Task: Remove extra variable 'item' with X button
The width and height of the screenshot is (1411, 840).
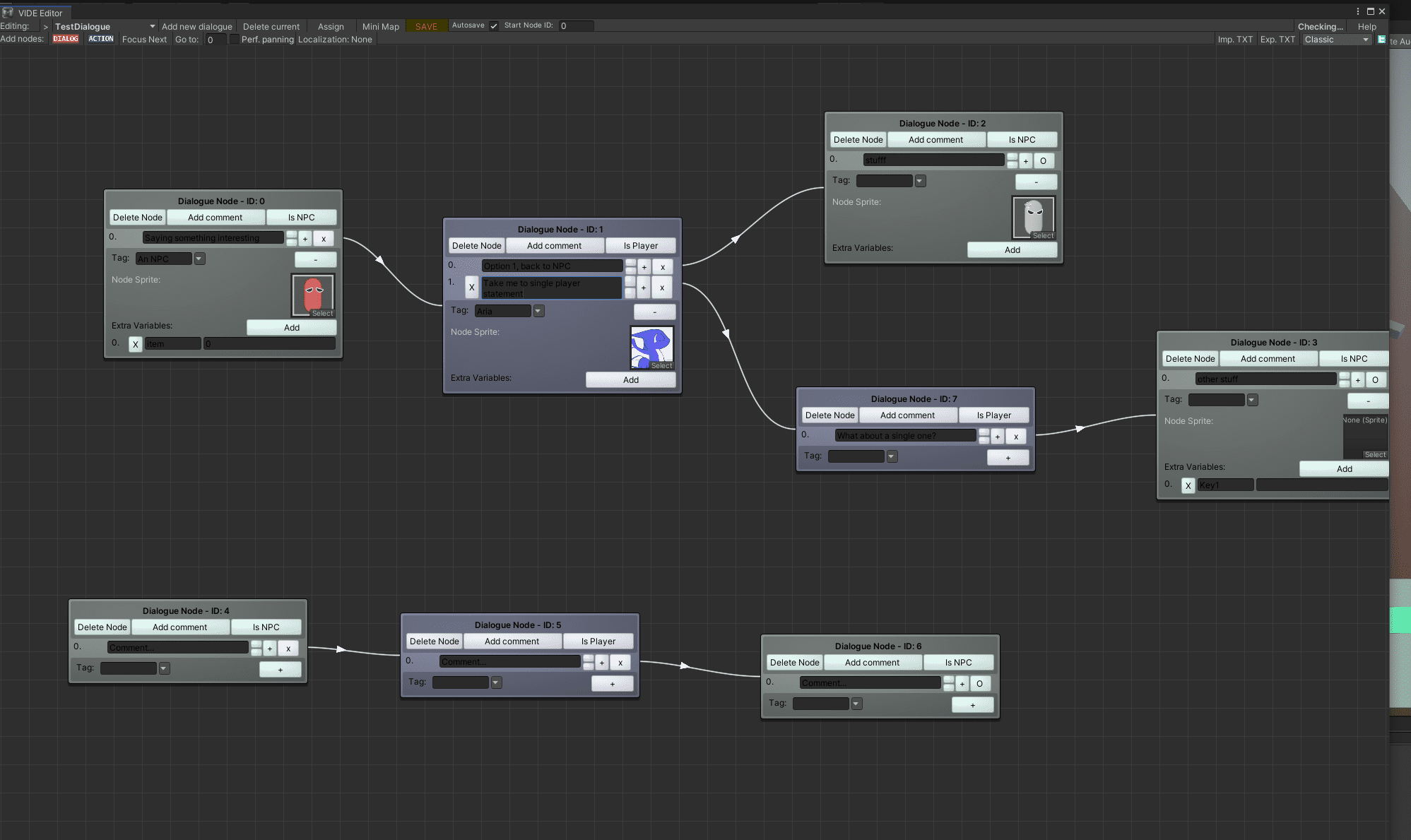Action: (x=135, y=344)
